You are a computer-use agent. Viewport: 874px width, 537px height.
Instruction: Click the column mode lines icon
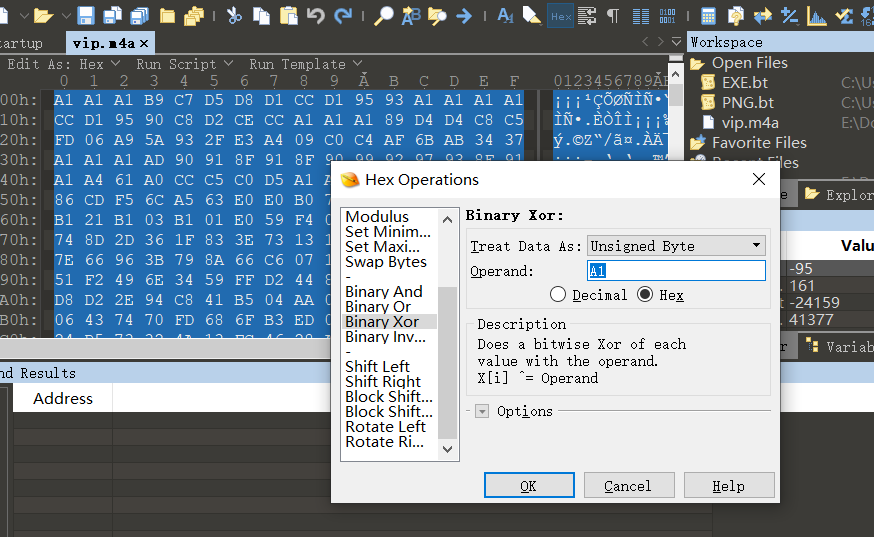640,16
